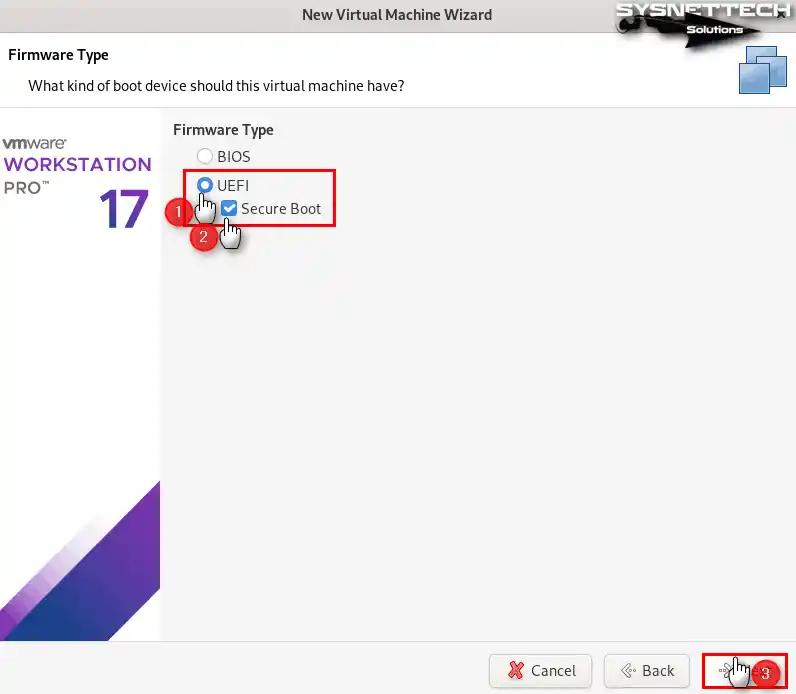Click the large purple 17 version number
The width and height of the screenshot is (796, 694).
[124, 208]
